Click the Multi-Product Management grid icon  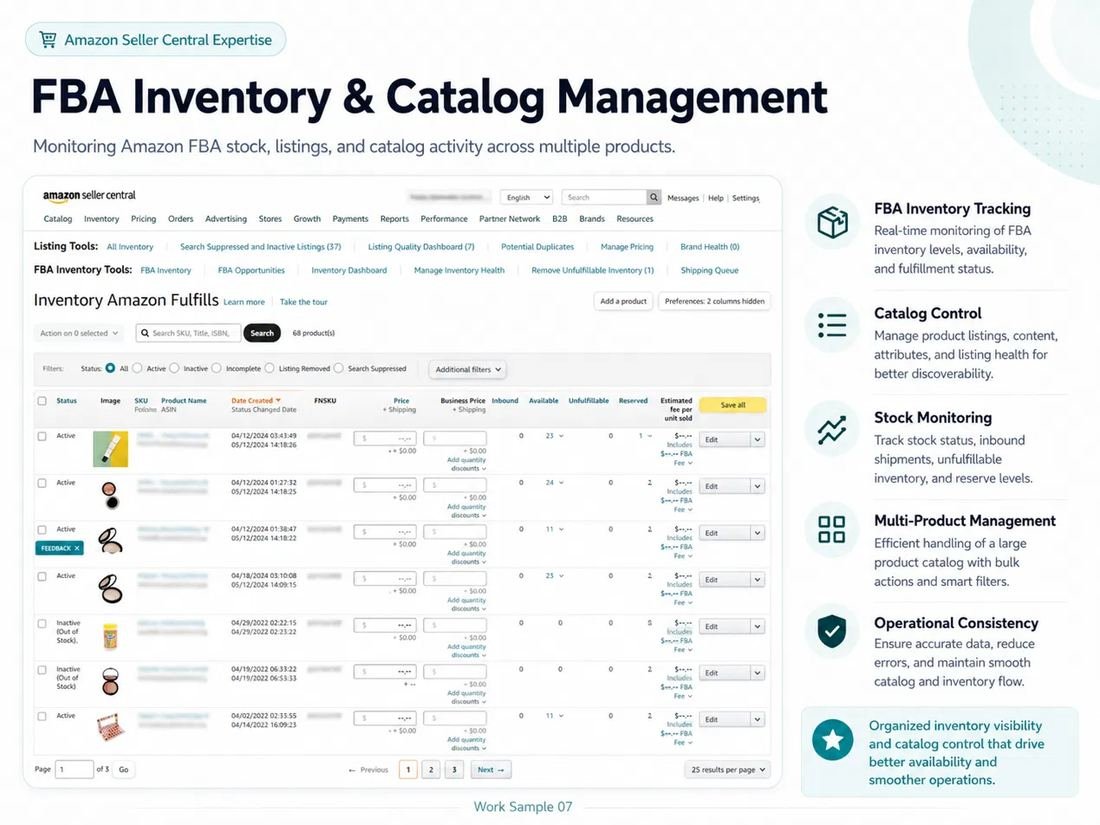832,530
